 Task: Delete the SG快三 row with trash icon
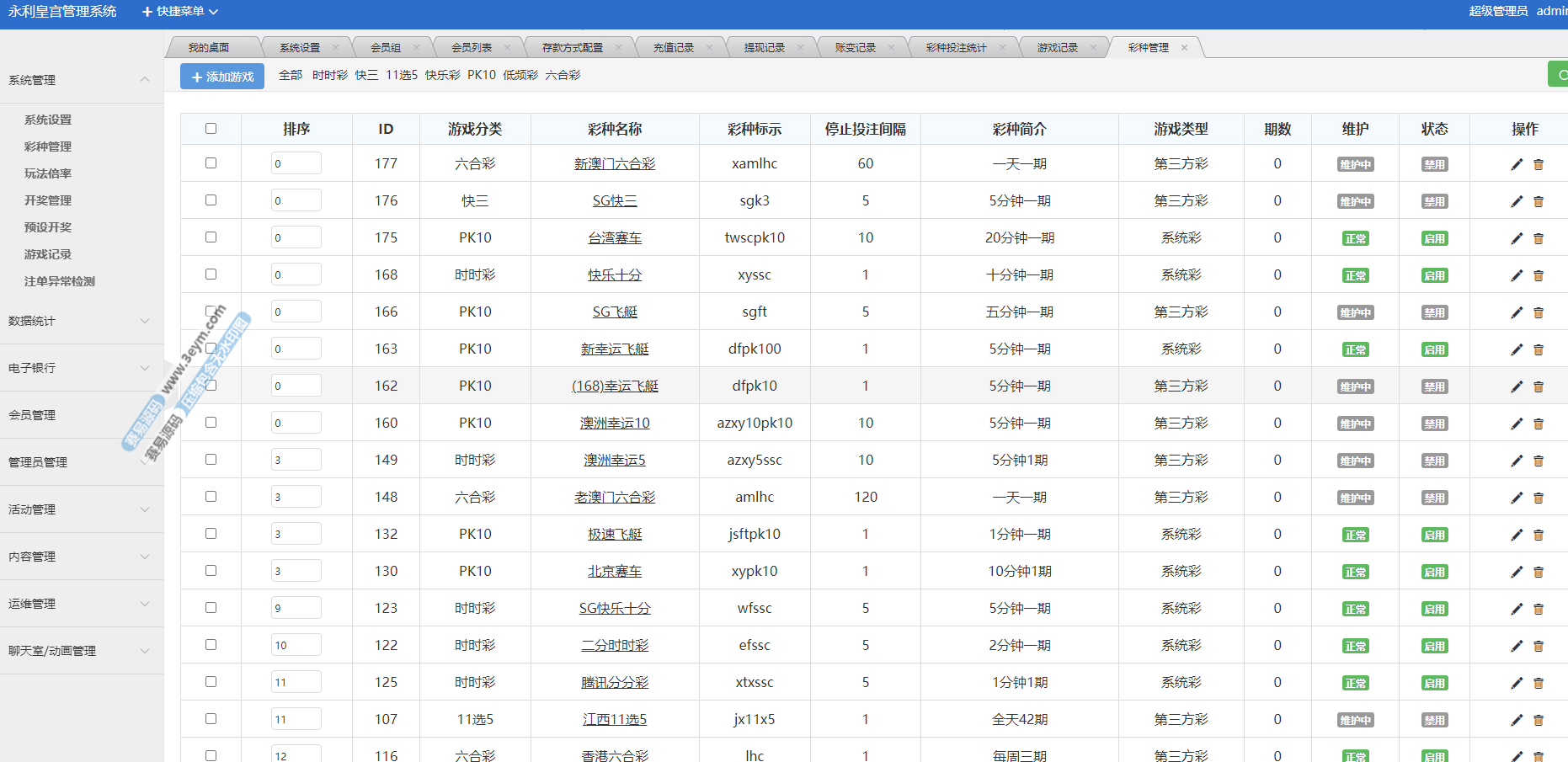(1539, 201)
